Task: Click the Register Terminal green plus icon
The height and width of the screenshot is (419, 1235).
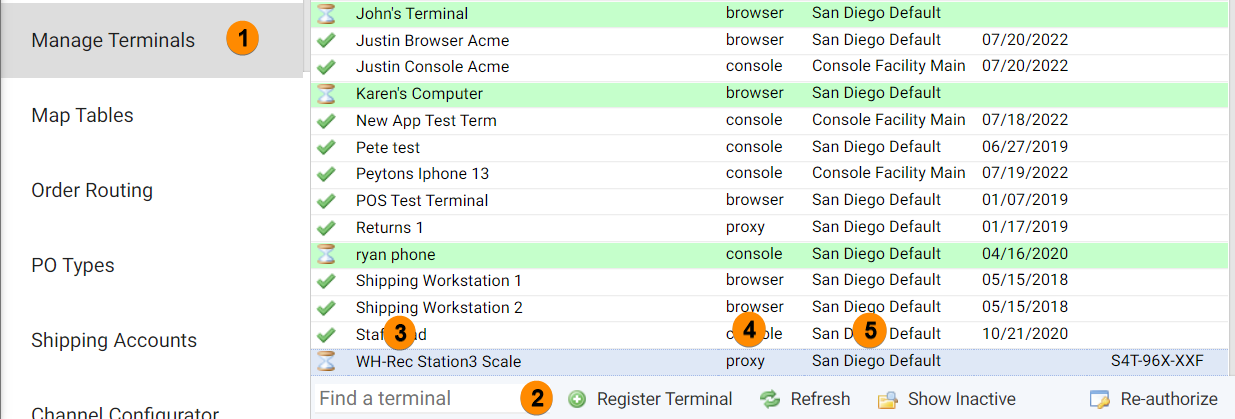Action: (x=577, y=399)
